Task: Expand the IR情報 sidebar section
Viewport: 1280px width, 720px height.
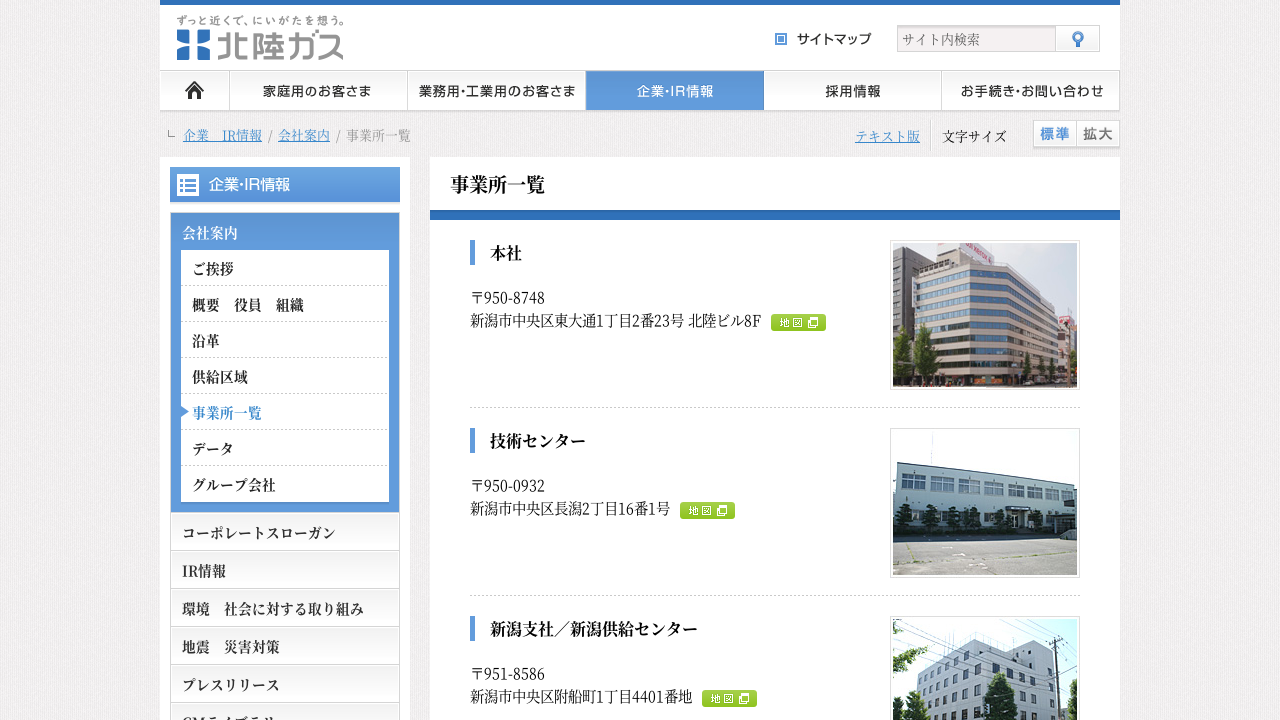Action: (x=285, y=571)
